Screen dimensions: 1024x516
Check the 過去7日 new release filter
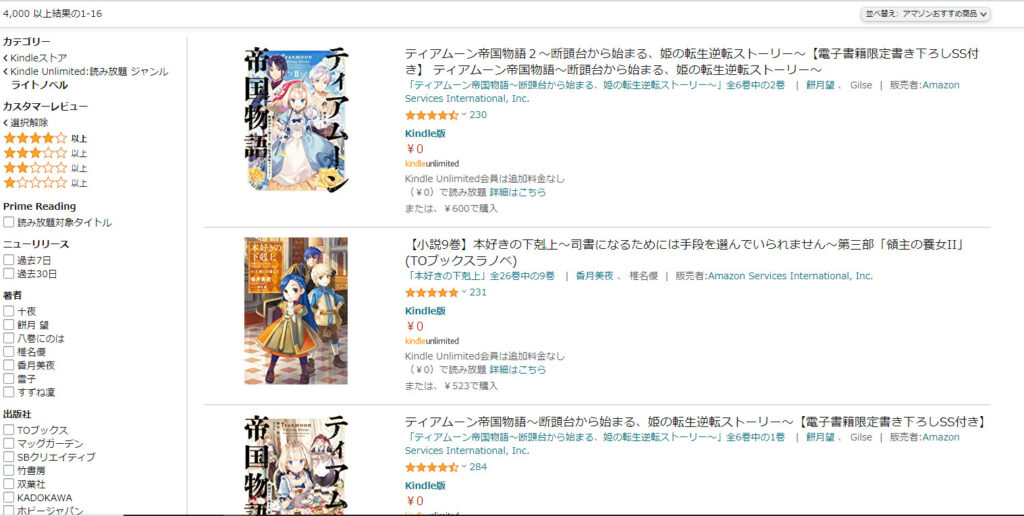click(8, 260)
